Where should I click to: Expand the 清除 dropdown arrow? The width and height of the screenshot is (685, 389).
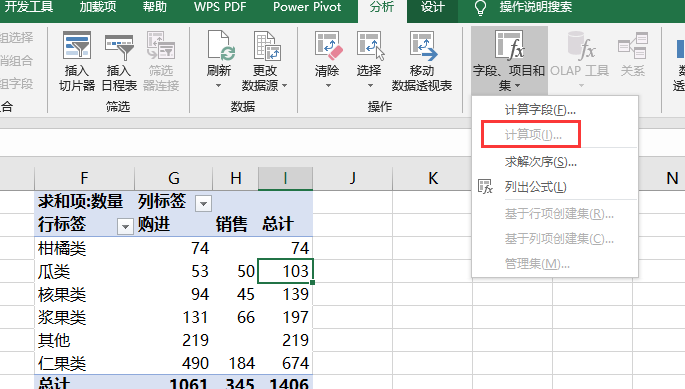coord(329,86)
